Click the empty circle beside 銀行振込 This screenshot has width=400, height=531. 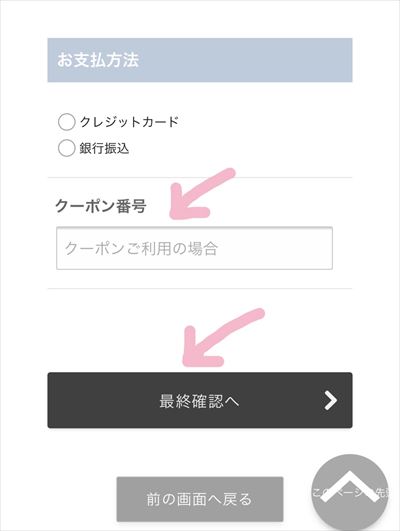[66, 148]
